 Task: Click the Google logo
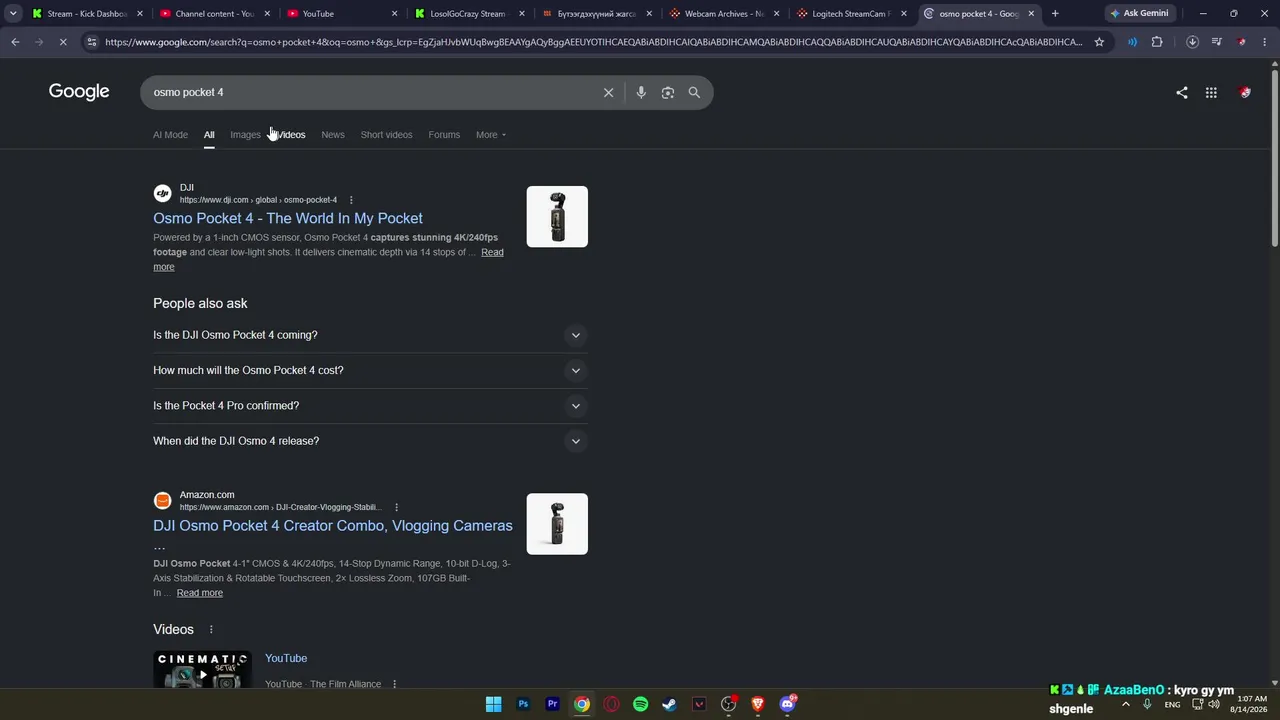point(79,92)
